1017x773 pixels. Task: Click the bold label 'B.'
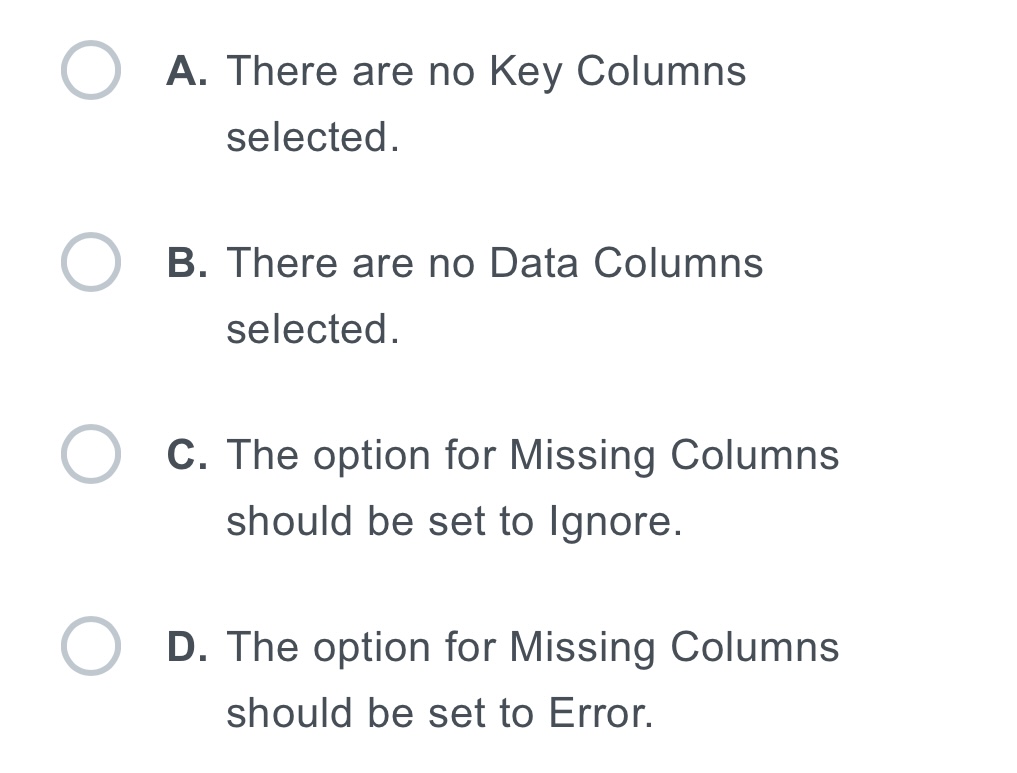coord(188,262)
